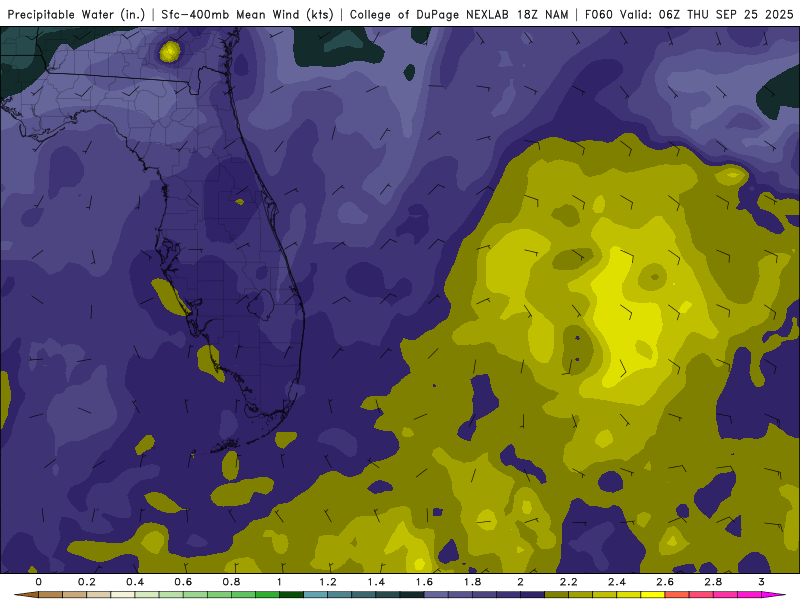Click Lake Okeechobee outline on the Florida map
Screen dimensions: 800x600
[262, 304]
